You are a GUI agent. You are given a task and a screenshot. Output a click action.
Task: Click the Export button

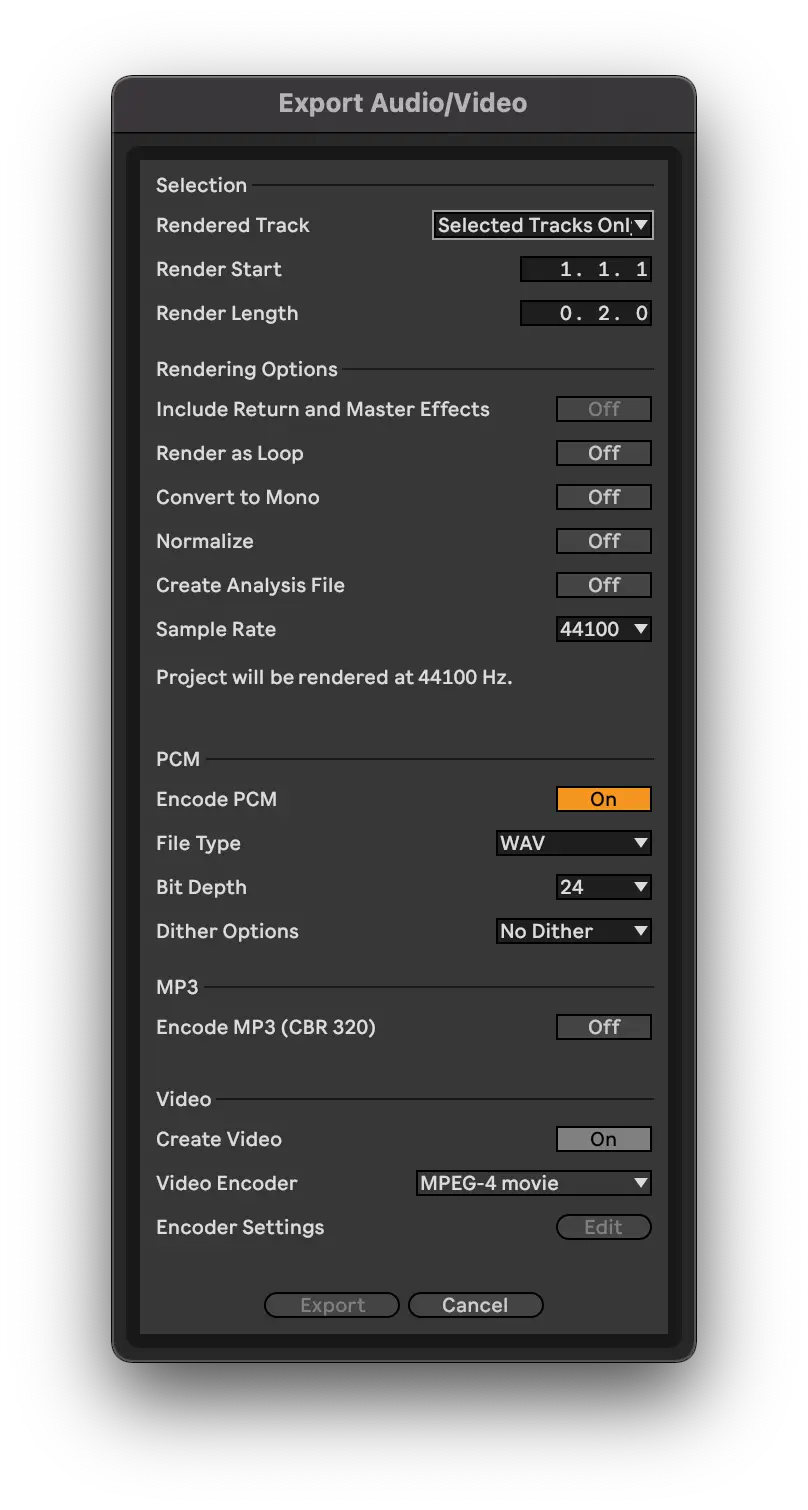click(x=332, y=1305)
